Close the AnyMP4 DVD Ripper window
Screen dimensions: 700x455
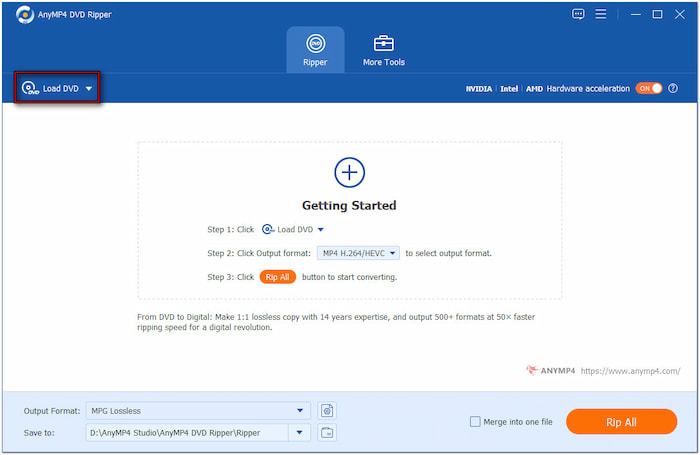(x=679, y=14)
